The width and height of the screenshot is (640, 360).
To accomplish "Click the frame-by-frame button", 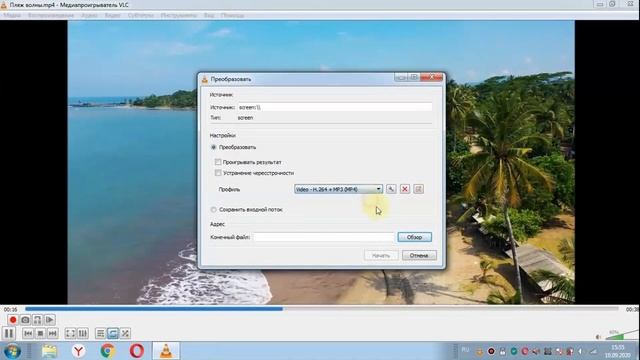I will pos(50,320).
